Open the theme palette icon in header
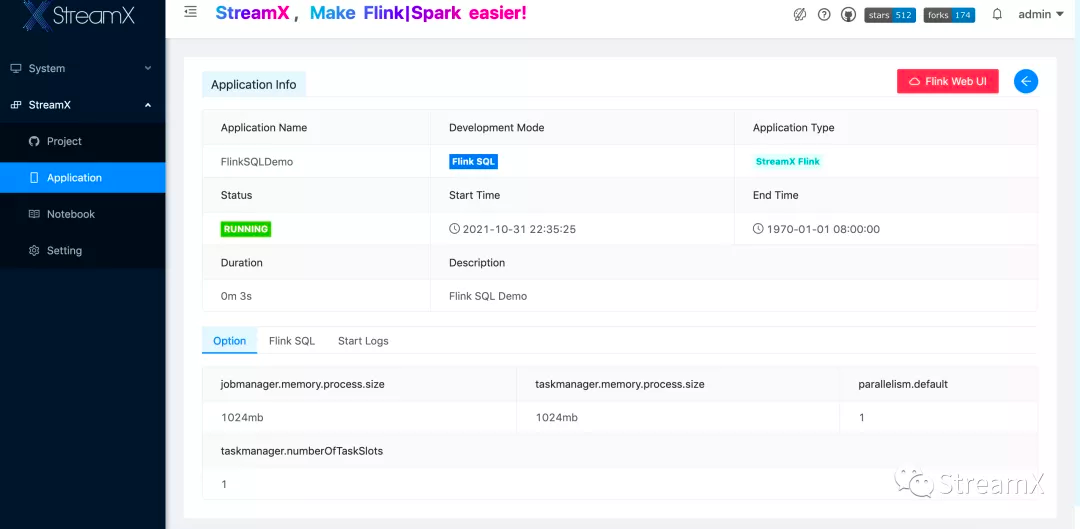Image resolution: width=1080 pixels, height=529 pixels. (799, 15)
